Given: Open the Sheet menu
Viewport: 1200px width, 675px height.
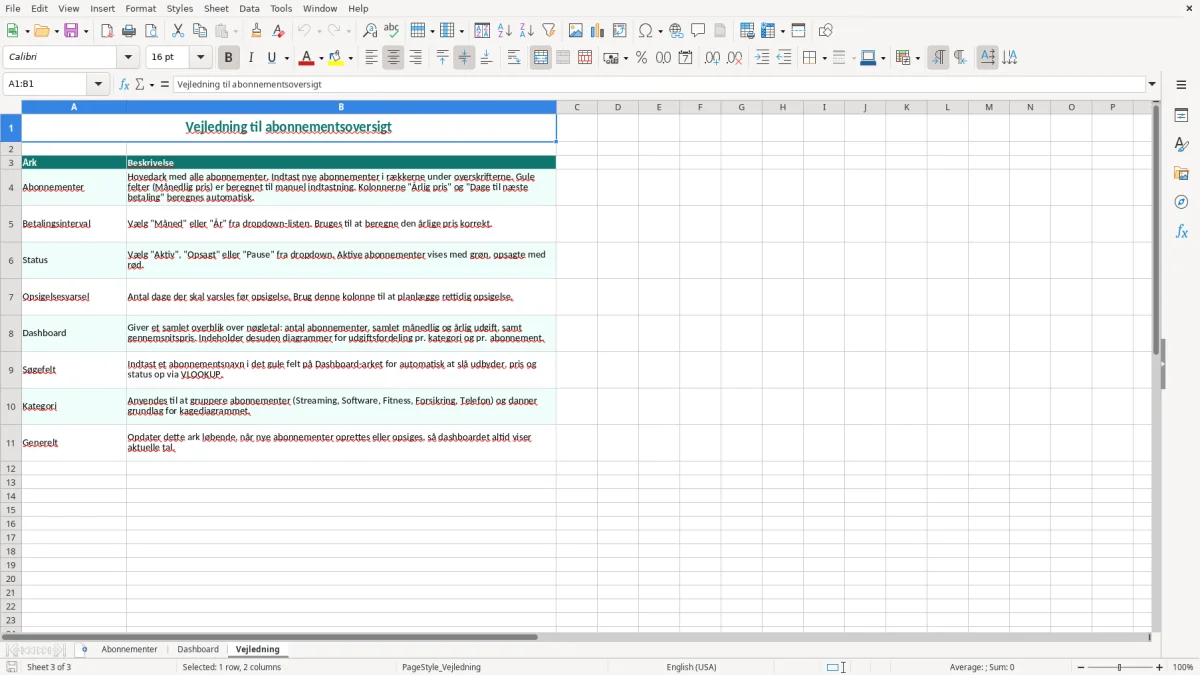Looking at the screenshot, I should point(216,8).
